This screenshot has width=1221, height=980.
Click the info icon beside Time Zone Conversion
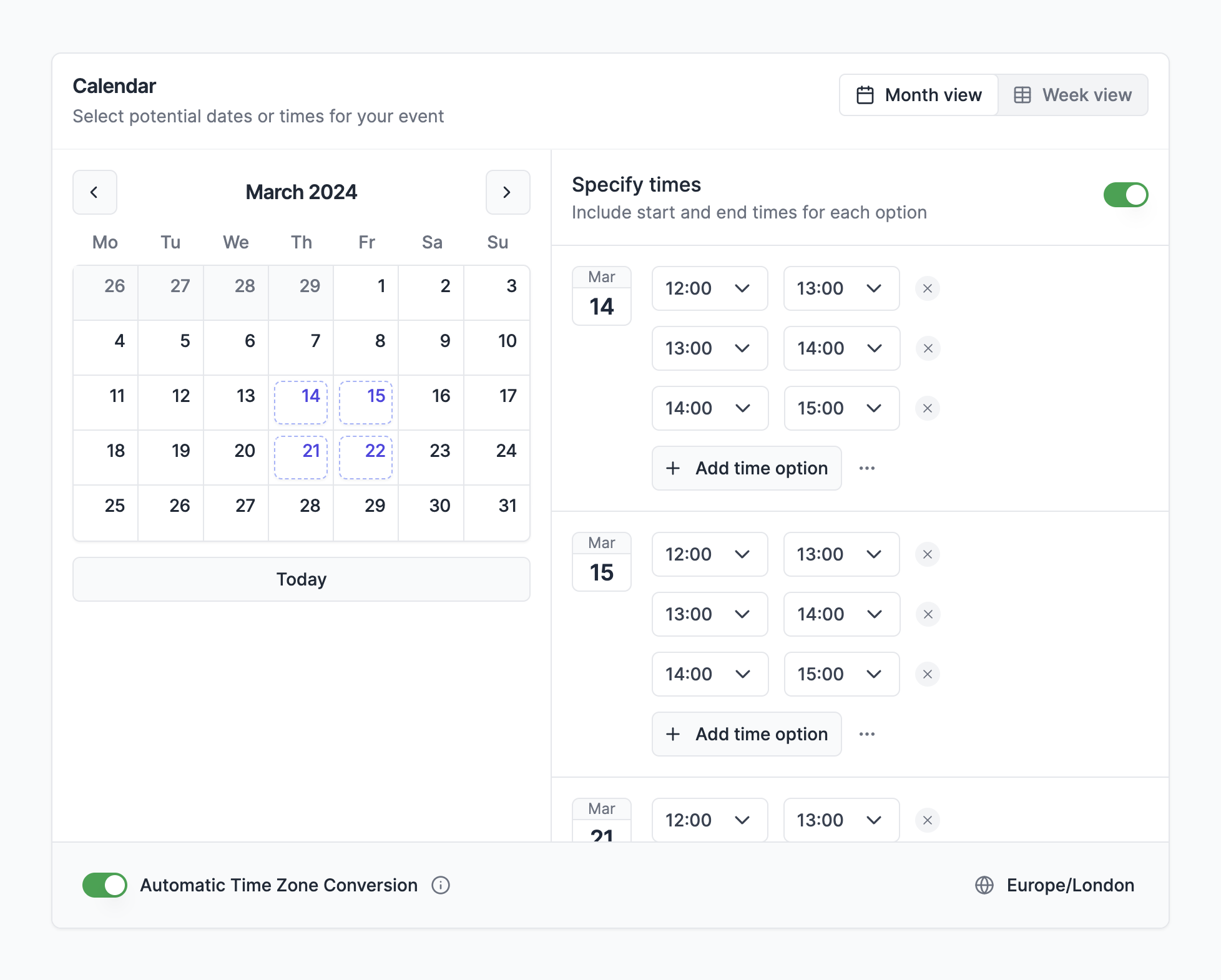click(441, 885)
